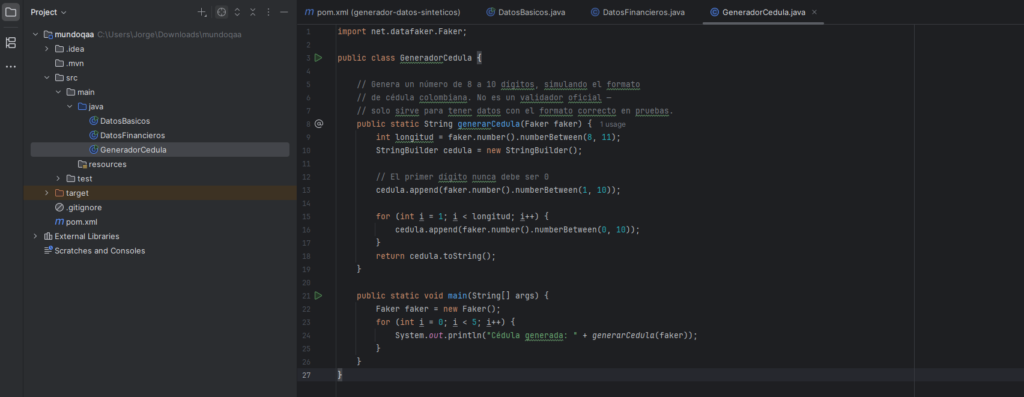Run GeneradorCedula class via gutter arrow
This screenshot has width=1024, height=397.
[319, 57]
